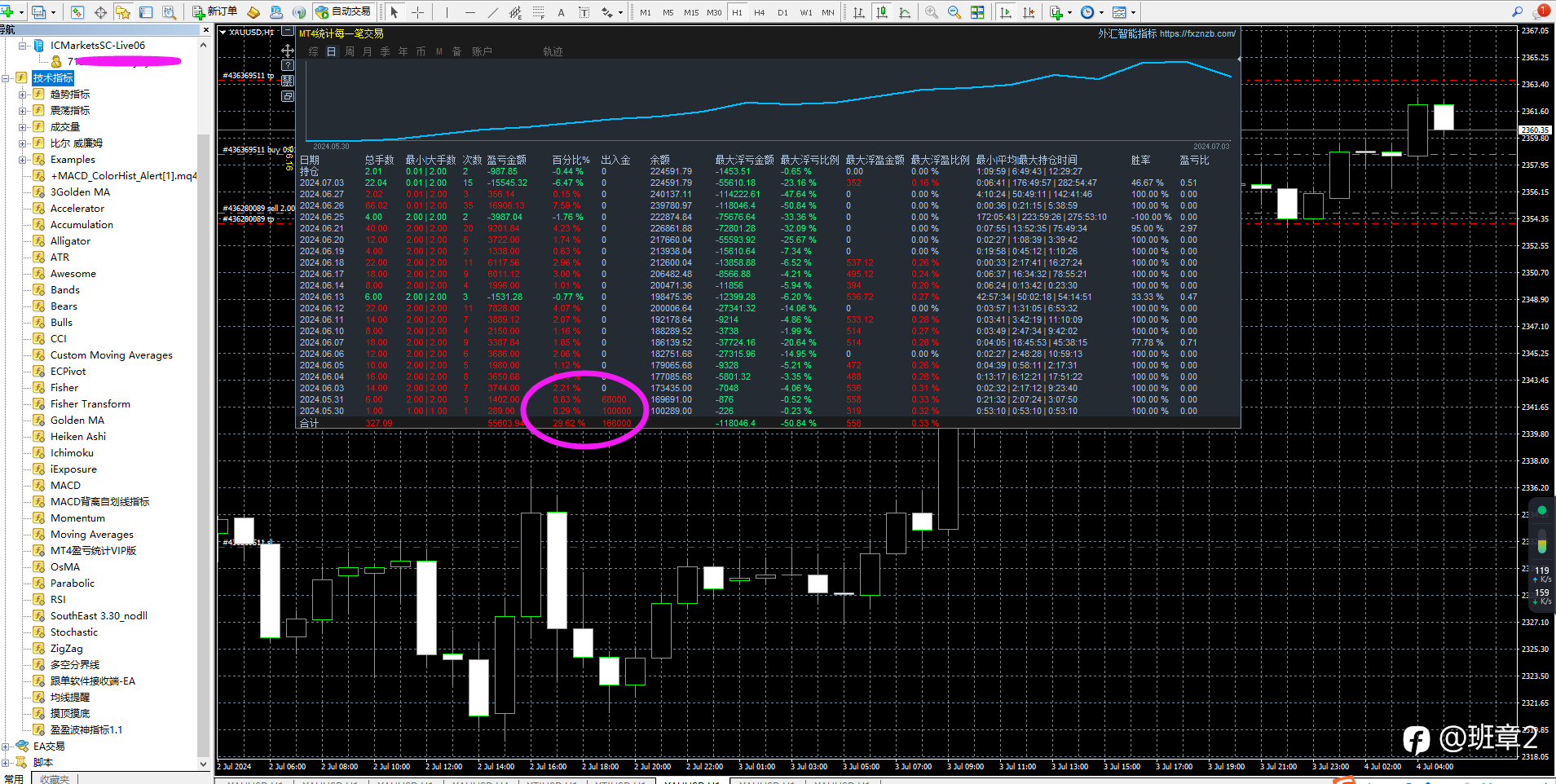
Task: Click the New Order (新订单) toolbar button
Action: (215, 11)
